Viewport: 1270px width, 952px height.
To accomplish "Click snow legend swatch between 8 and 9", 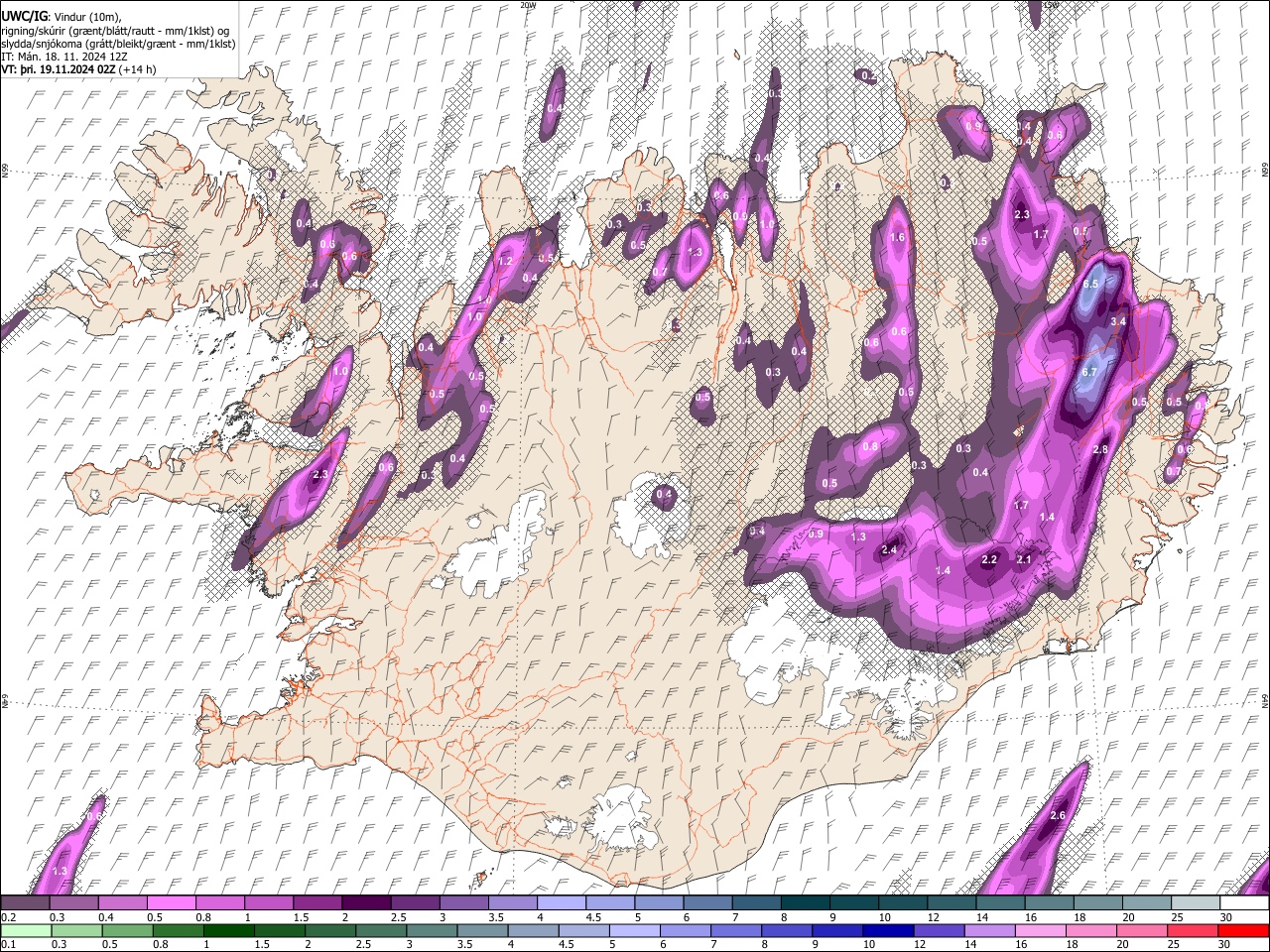I will [805, 903].
